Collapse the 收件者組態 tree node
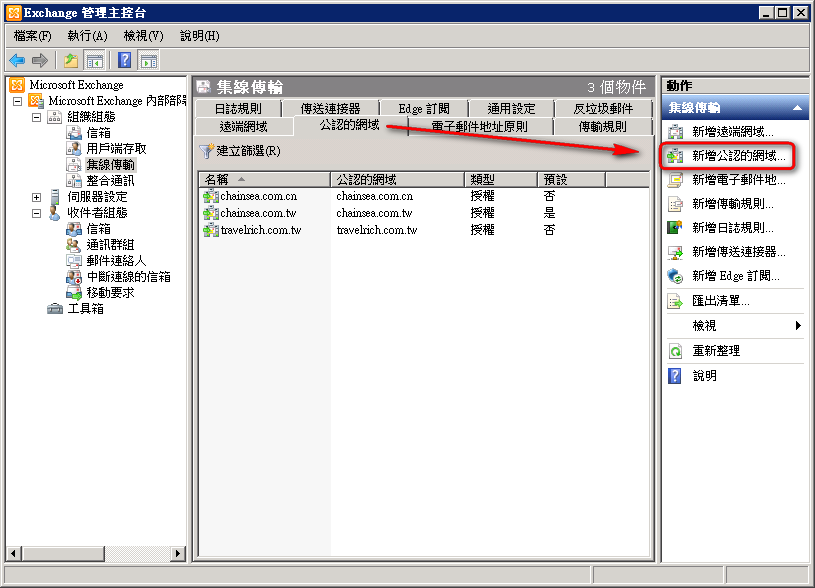The image size is (815, 588). [x=36, y=213]
